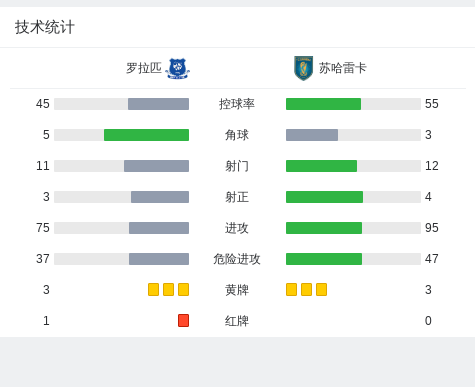The height and width of the screenshot is (387, 475).
Task: Open the 罗拉匹 team name link
Action: click(x=144, y=68)
